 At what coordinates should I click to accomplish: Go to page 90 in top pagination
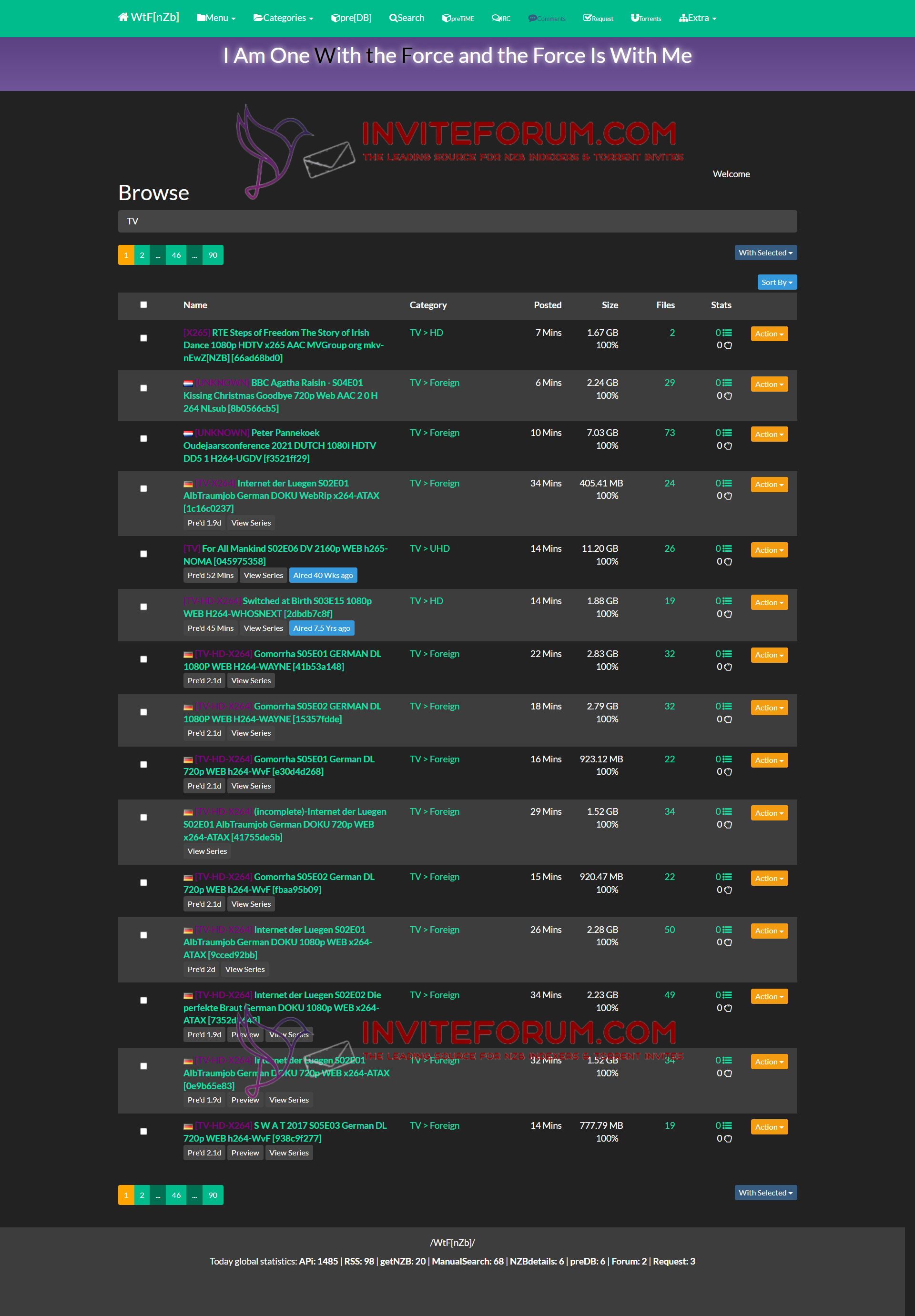coord(213,255)
